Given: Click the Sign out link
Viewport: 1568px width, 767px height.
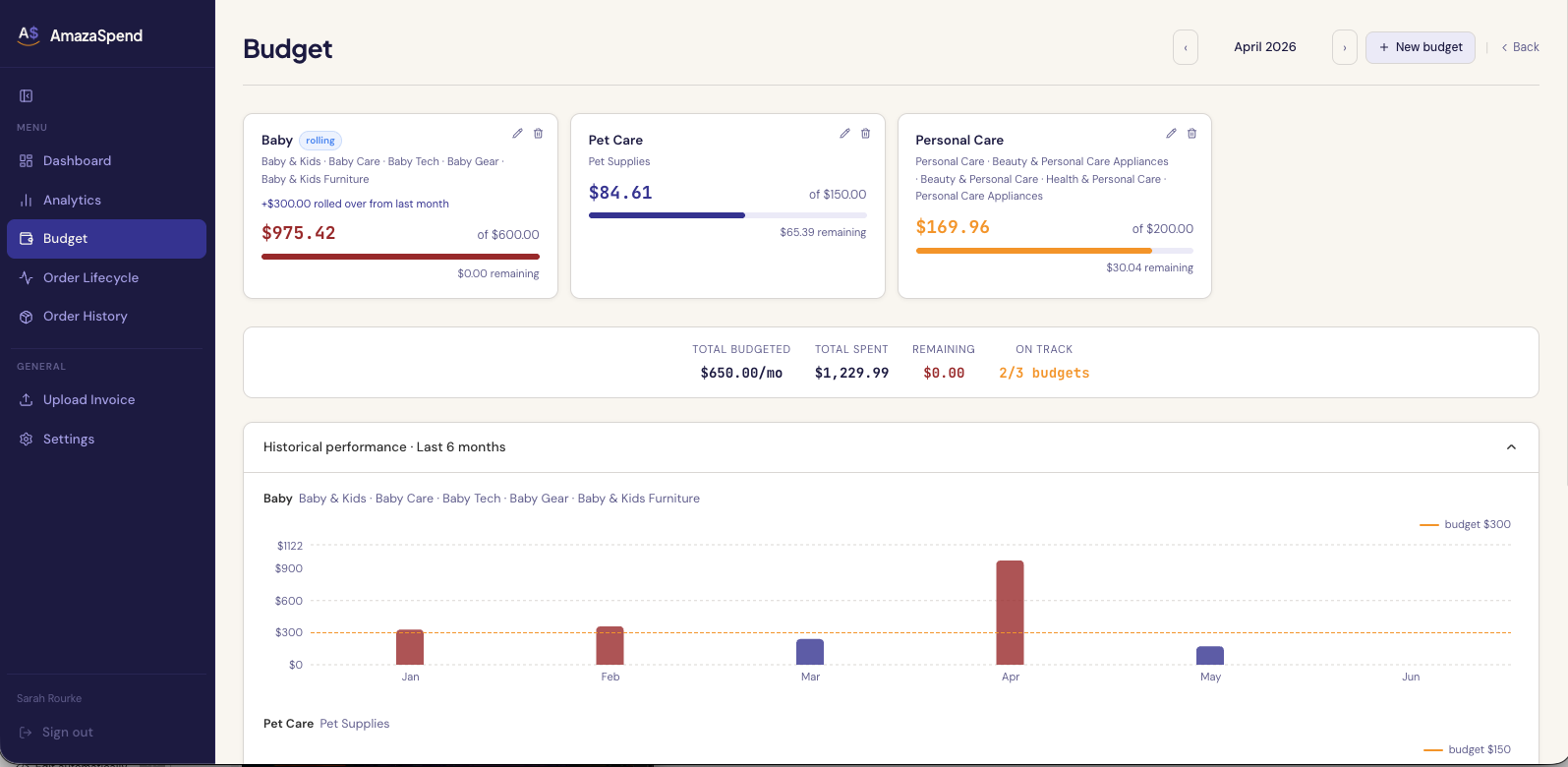Looking at the screenshot, I should [x=56, y=733].
